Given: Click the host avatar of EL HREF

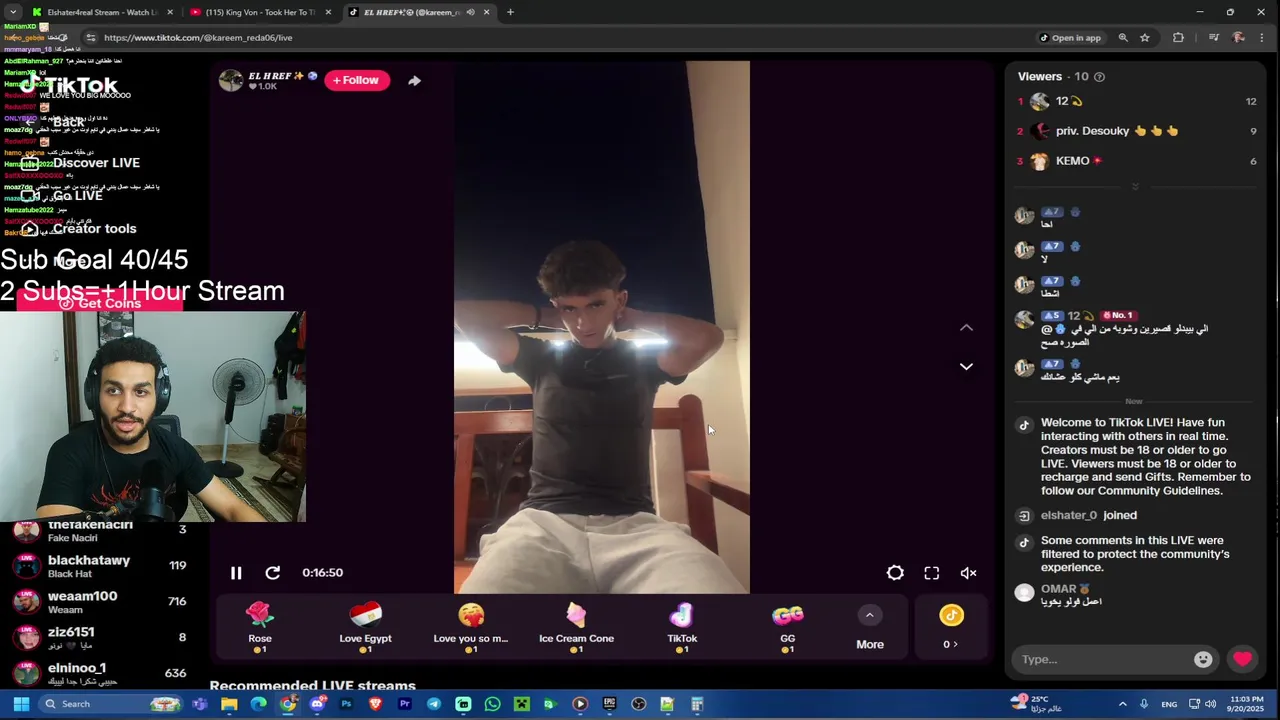Looking at the screenshot, I should [231, 81].
